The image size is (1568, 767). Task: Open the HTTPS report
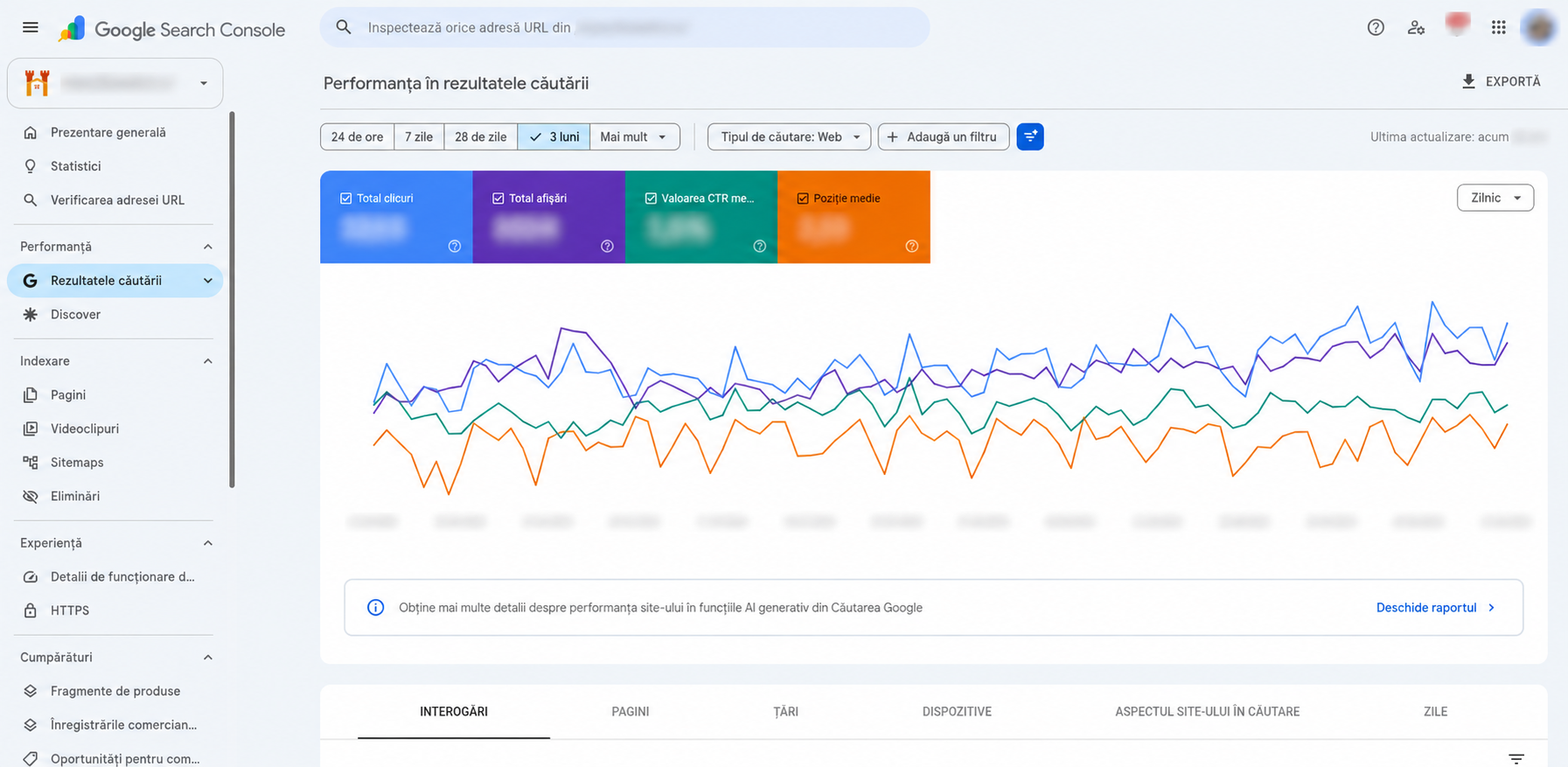tap(115, 610)
